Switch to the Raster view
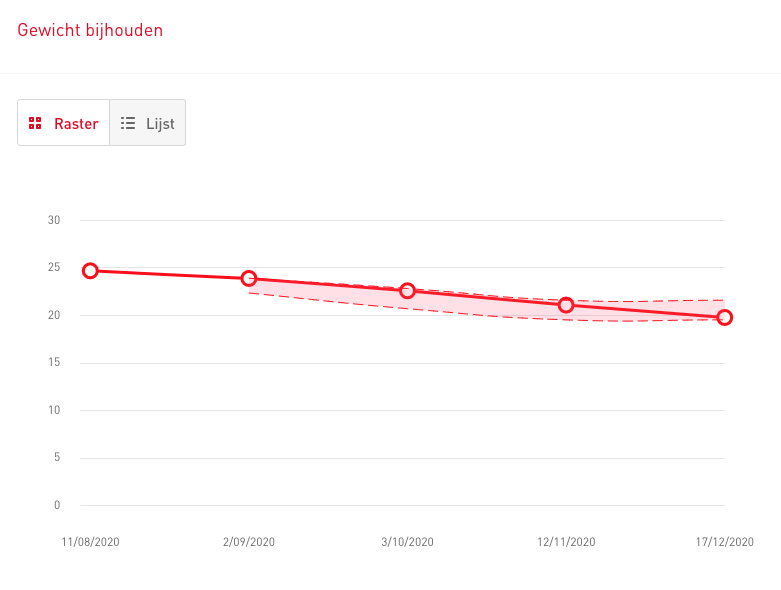Viewport: 781px width, 590px height. coord(63,122)
